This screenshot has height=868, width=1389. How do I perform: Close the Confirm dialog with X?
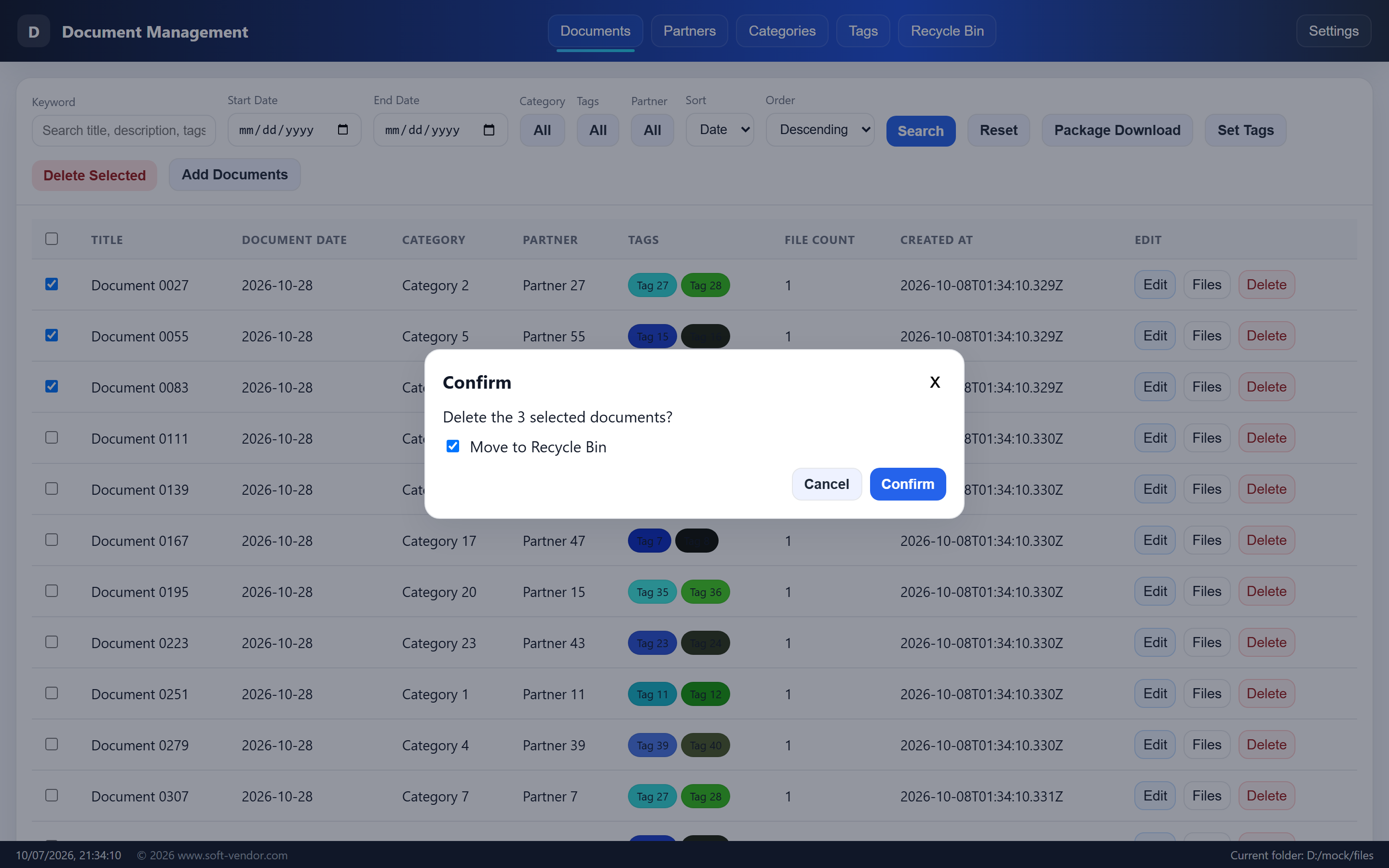pos(935,382)
